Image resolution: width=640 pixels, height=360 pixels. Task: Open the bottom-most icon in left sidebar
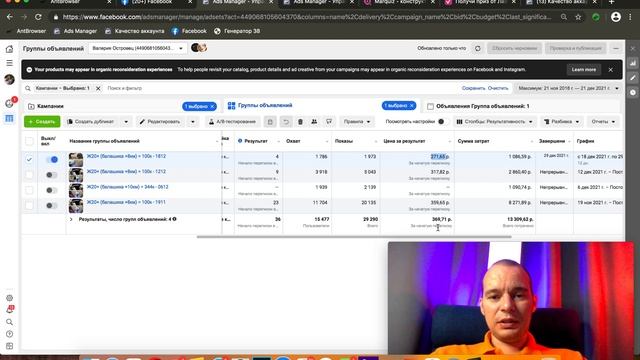click(9, 346)
